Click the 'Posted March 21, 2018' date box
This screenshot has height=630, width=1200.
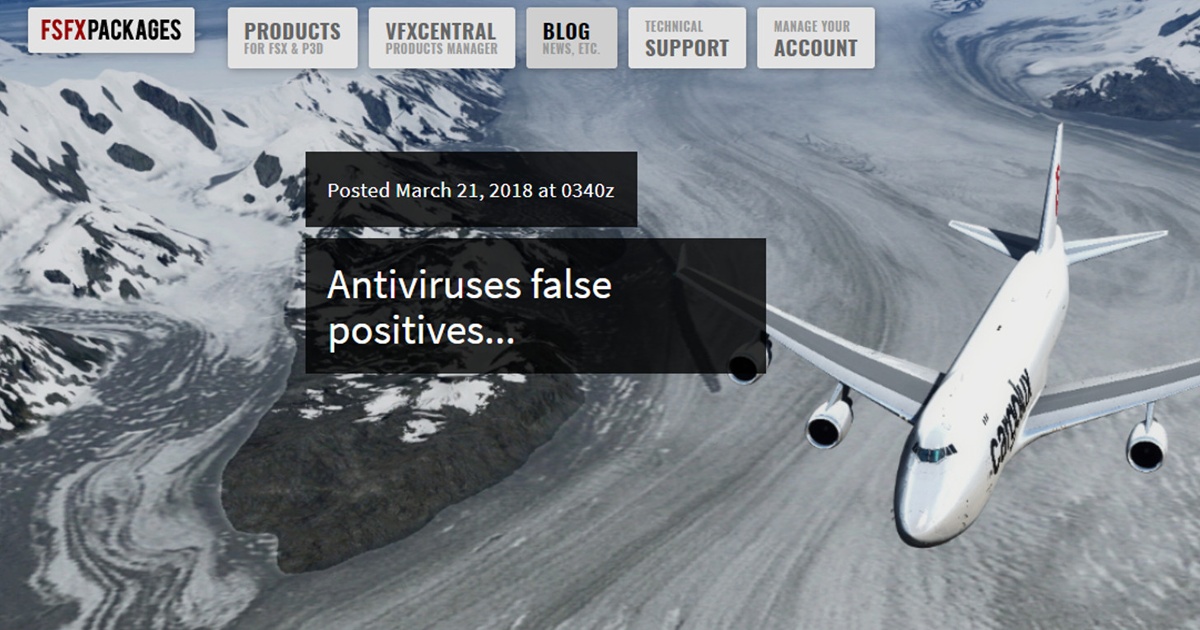(471, 189)
